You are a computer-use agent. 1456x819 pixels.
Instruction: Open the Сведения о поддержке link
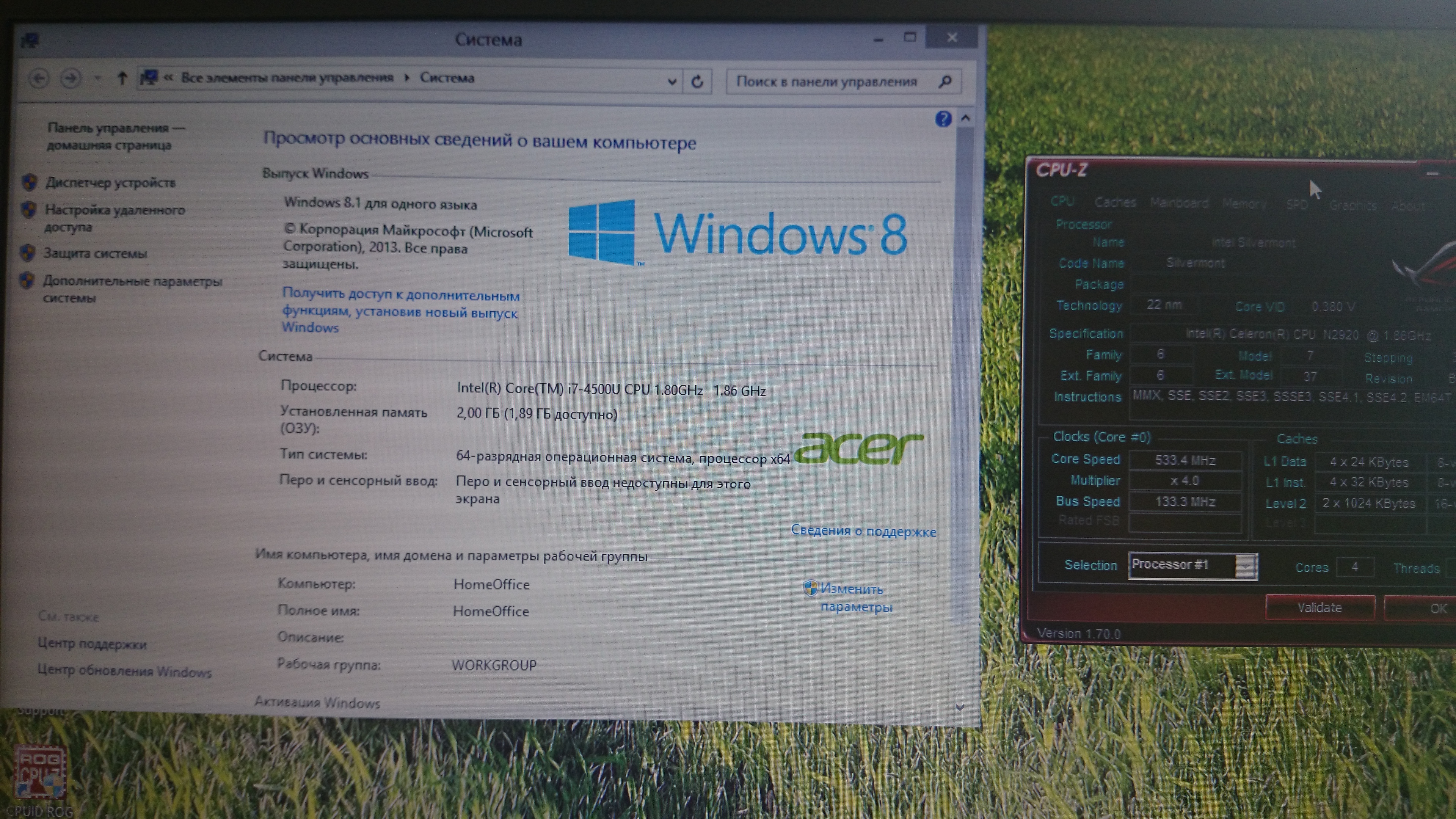click(863, 531)
